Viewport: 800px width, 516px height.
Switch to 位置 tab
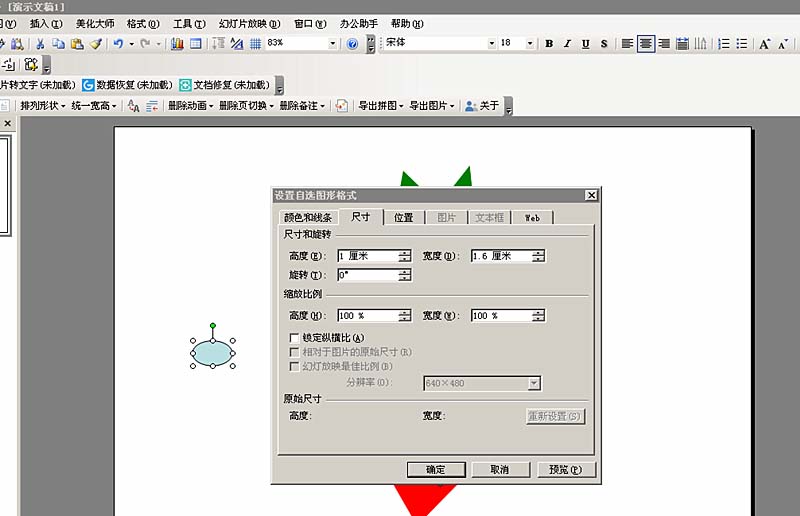pyautogui.click(x=404, y=217)
